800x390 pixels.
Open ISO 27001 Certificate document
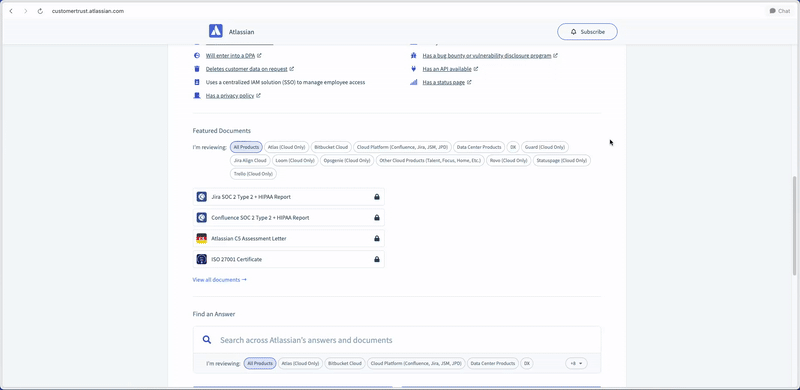point(289,259)
